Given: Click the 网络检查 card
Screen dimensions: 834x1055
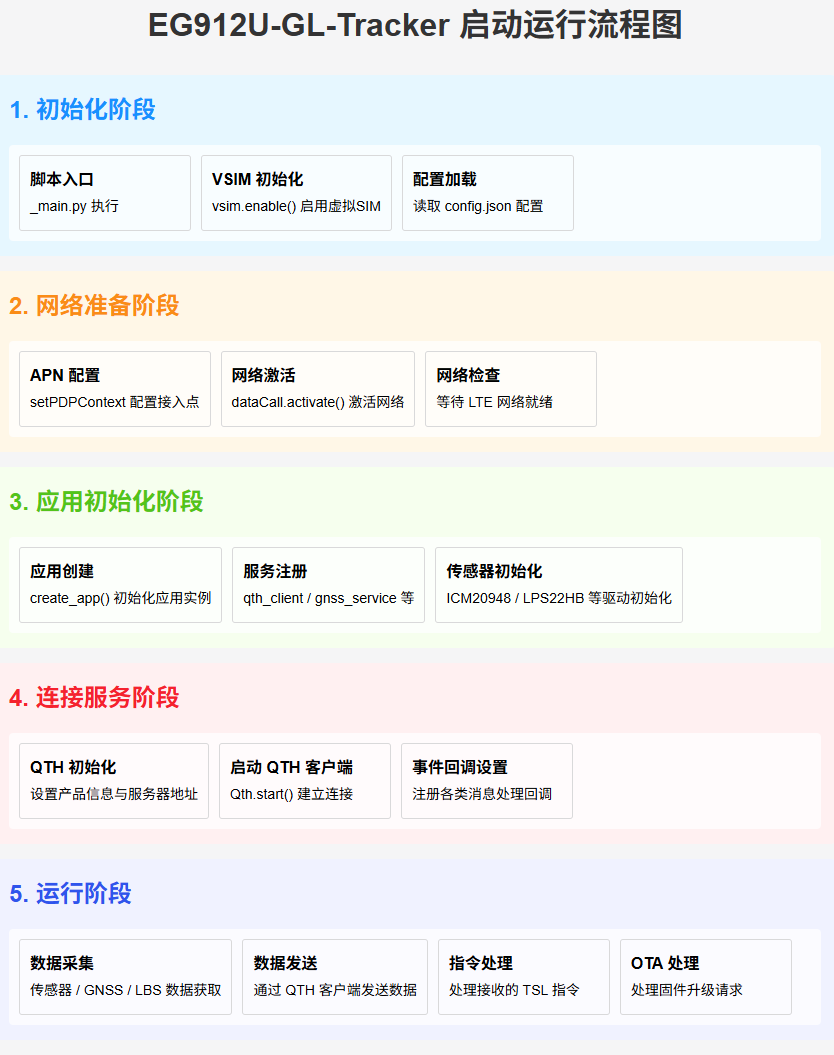Looking at the screenshot, I should tap(510, 389).
